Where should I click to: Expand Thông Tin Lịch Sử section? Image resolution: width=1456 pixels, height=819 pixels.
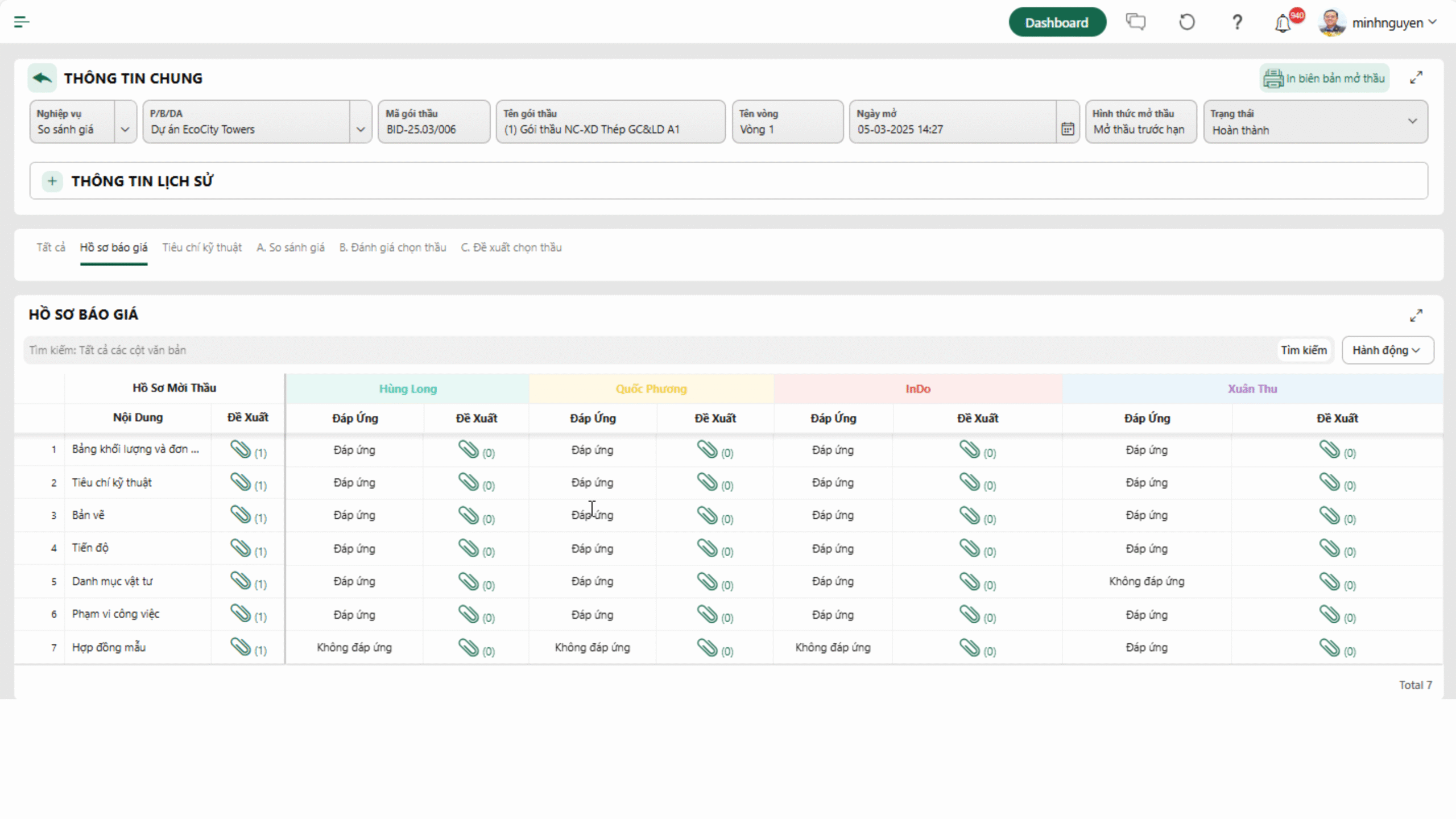pyautogui.click(x=52, y=181)
